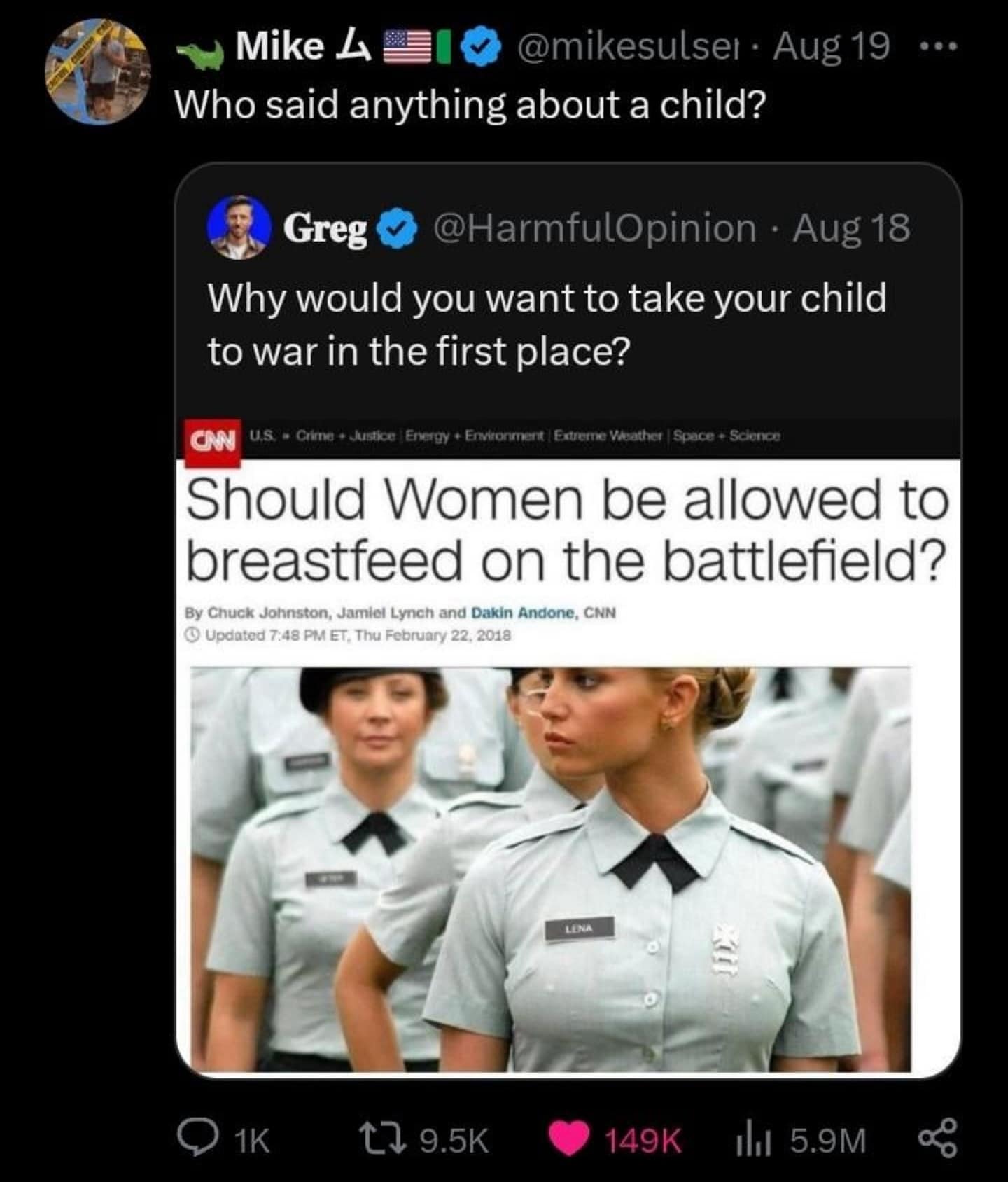1008x1182 pixels.
Task: Click the display name Greg
Action: 325,229
